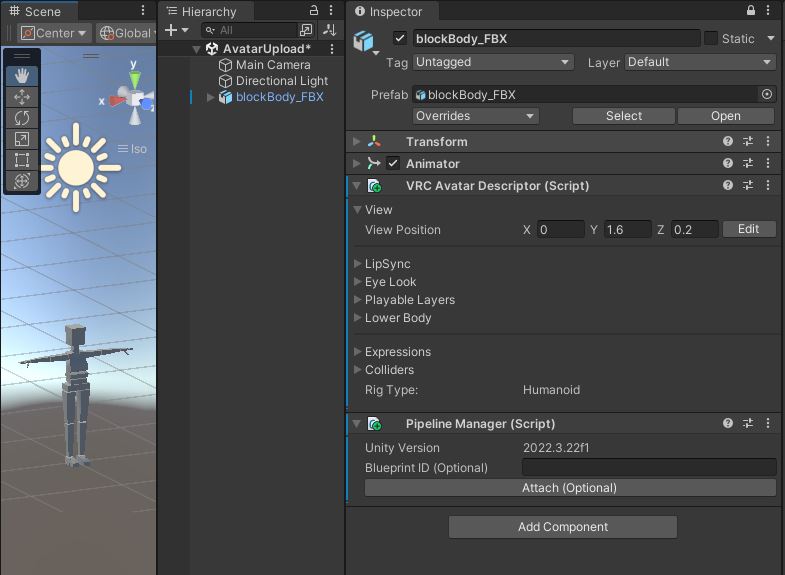The height and width of the screenshot is (575, 785).
Task: Select the Transform tool
Action: pos(22,181)
